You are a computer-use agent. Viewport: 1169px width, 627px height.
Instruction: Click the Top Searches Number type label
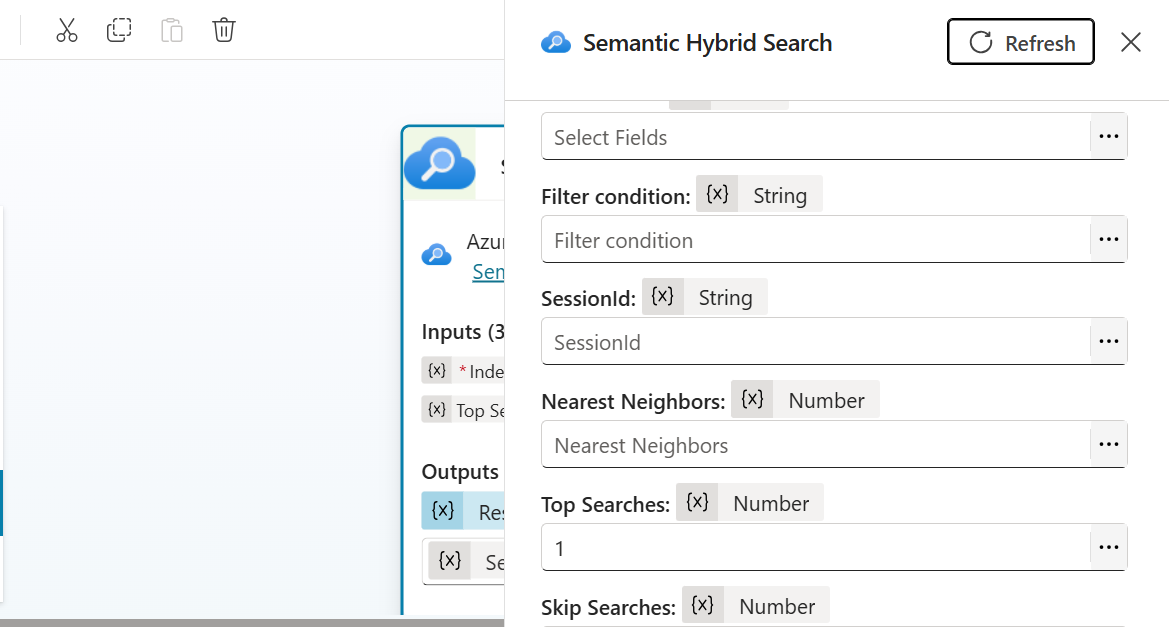pyautogui.click(x=771, y=503)
